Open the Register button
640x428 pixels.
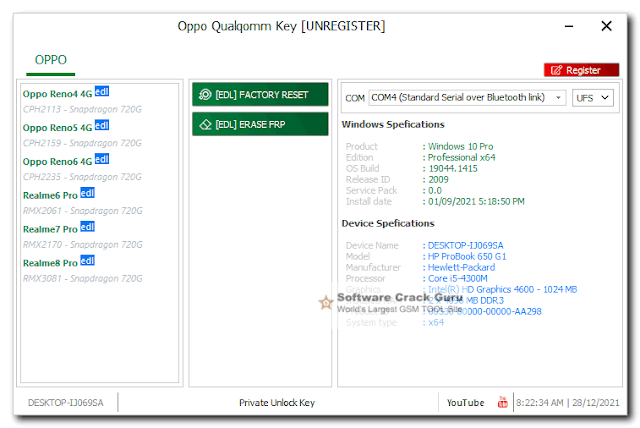point(581,70)
